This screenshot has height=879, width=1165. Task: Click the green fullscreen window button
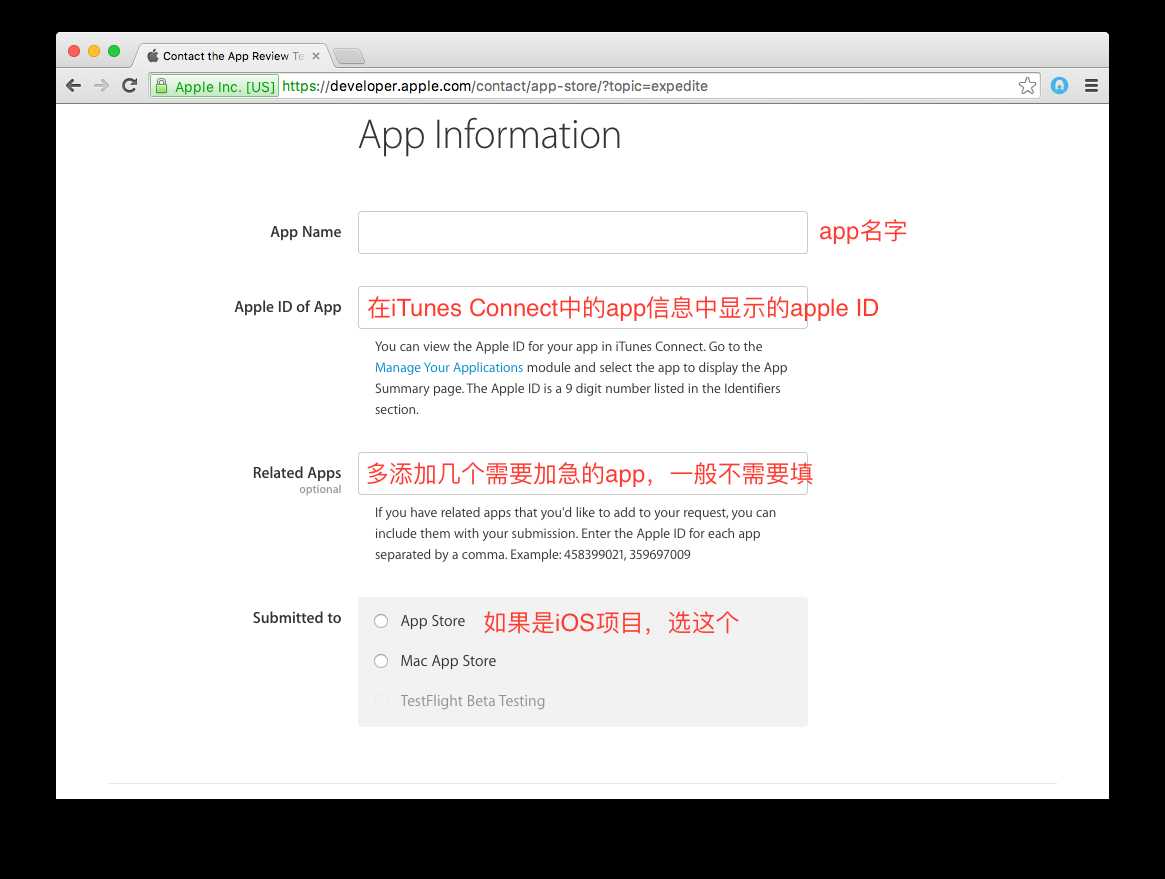point(114,51)
